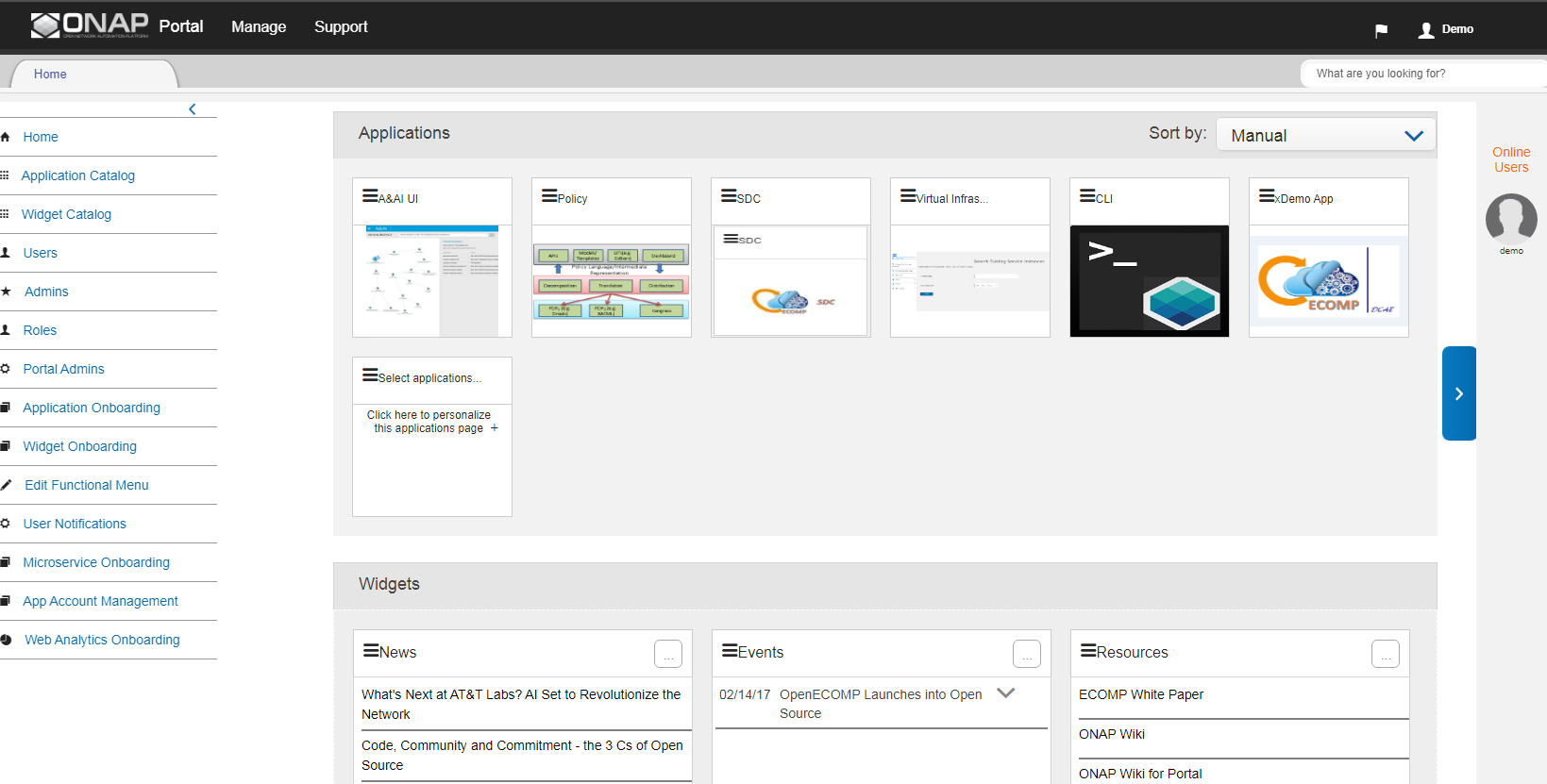Click the Web Analytics Onboarding pie icon

click(x=6, y=640)
